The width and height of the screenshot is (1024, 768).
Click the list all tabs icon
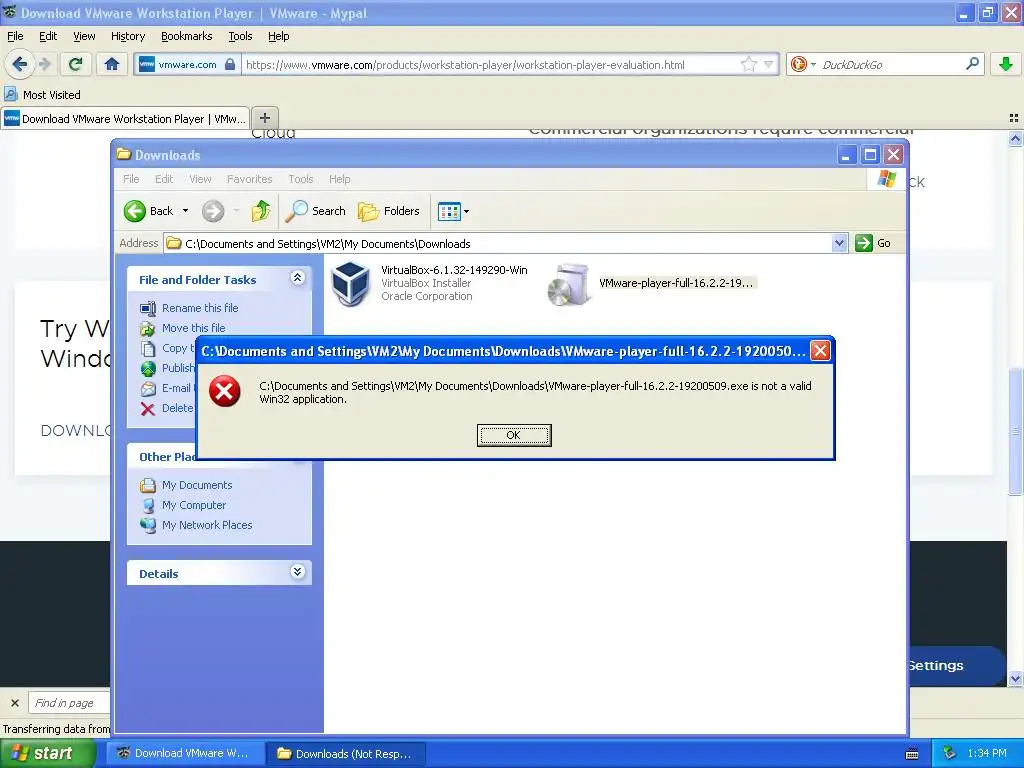tap(1014, 118)
